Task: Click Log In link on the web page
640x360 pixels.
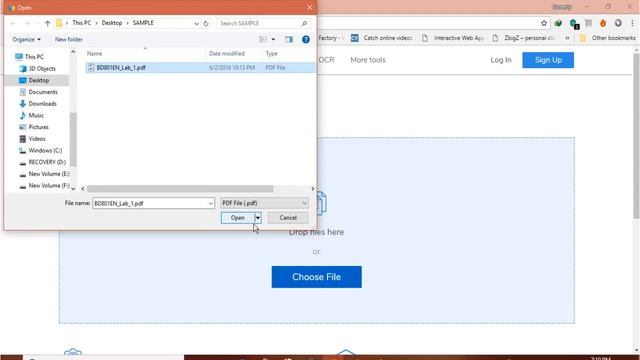Action: (x=501, y=60)
